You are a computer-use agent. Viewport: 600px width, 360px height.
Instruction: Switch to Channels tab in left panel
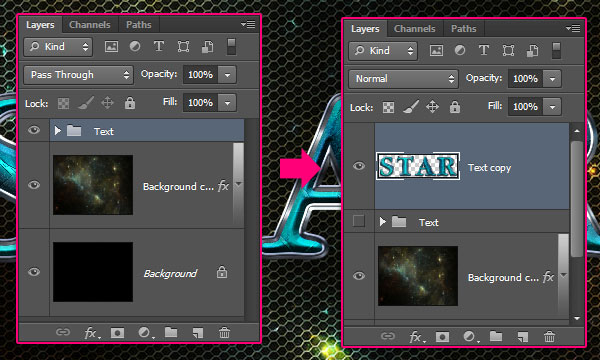click(90, 25)
